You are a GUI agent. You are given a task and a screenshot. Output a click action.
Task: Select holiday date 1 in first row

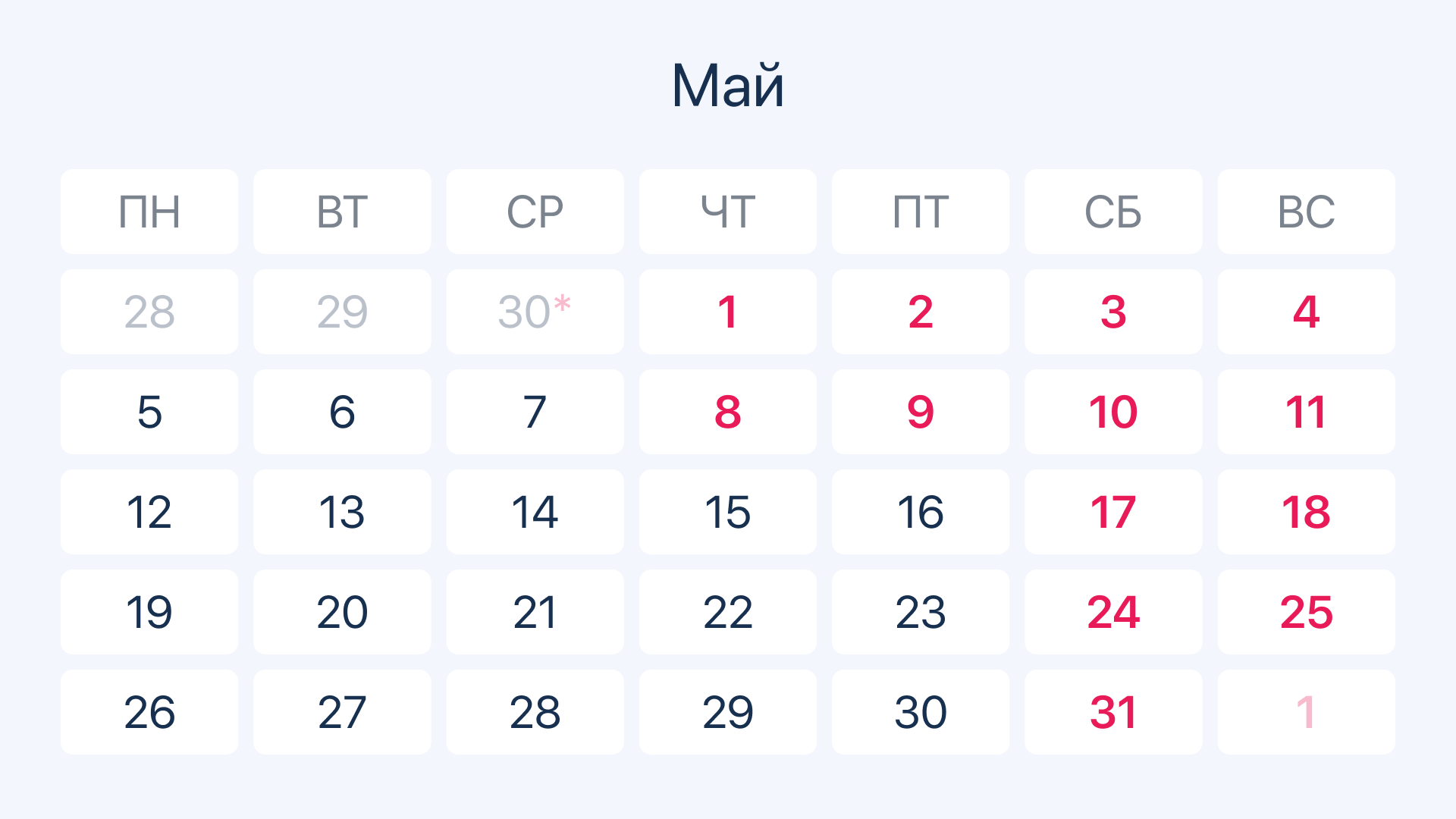click(727, 312)
